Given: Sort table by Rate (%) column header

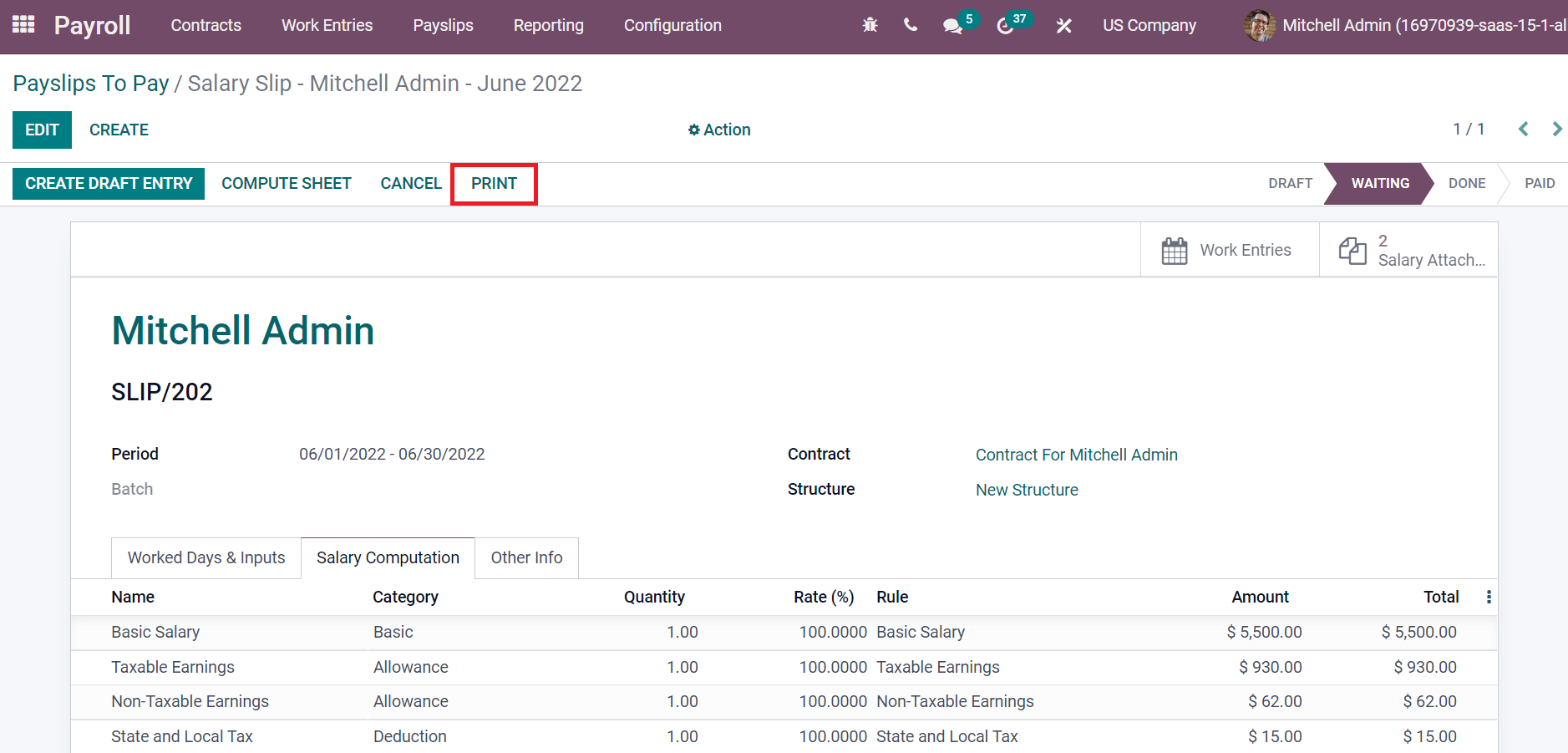Looking at the screenshot, I should click(824, 597).
